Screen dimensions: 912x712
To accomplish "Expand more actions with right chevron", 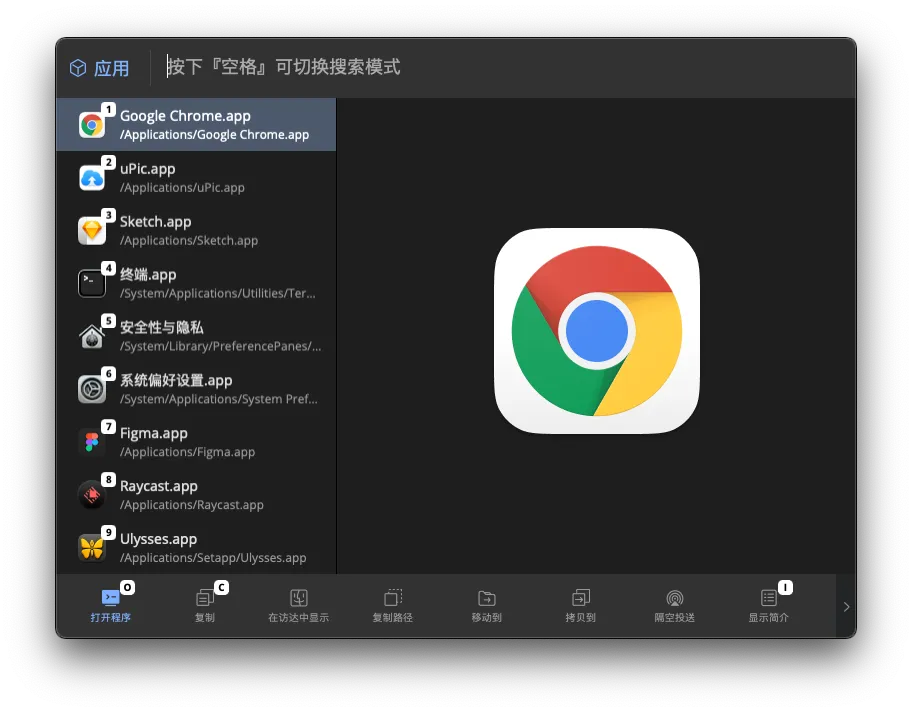I will tap(846, 607).
